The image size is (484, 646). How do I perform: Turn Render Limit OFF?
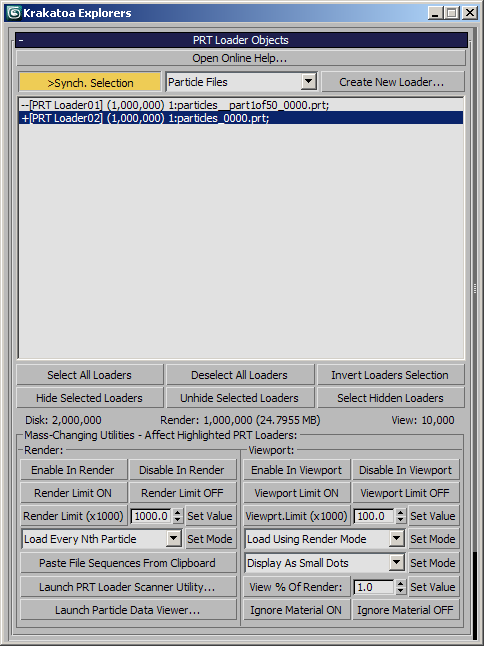click(x=182, y=493)
